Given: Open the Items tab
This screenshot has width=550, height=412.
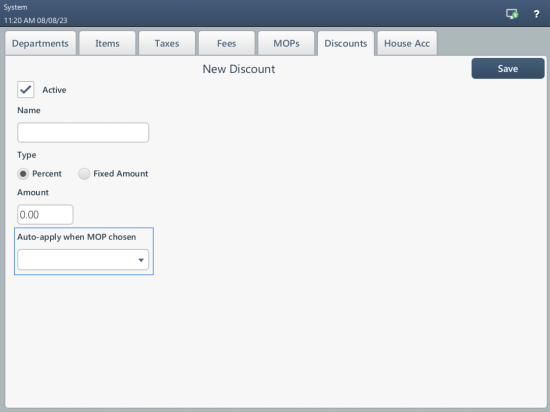Looking at the screenshot, I should [x=107, y=43].
